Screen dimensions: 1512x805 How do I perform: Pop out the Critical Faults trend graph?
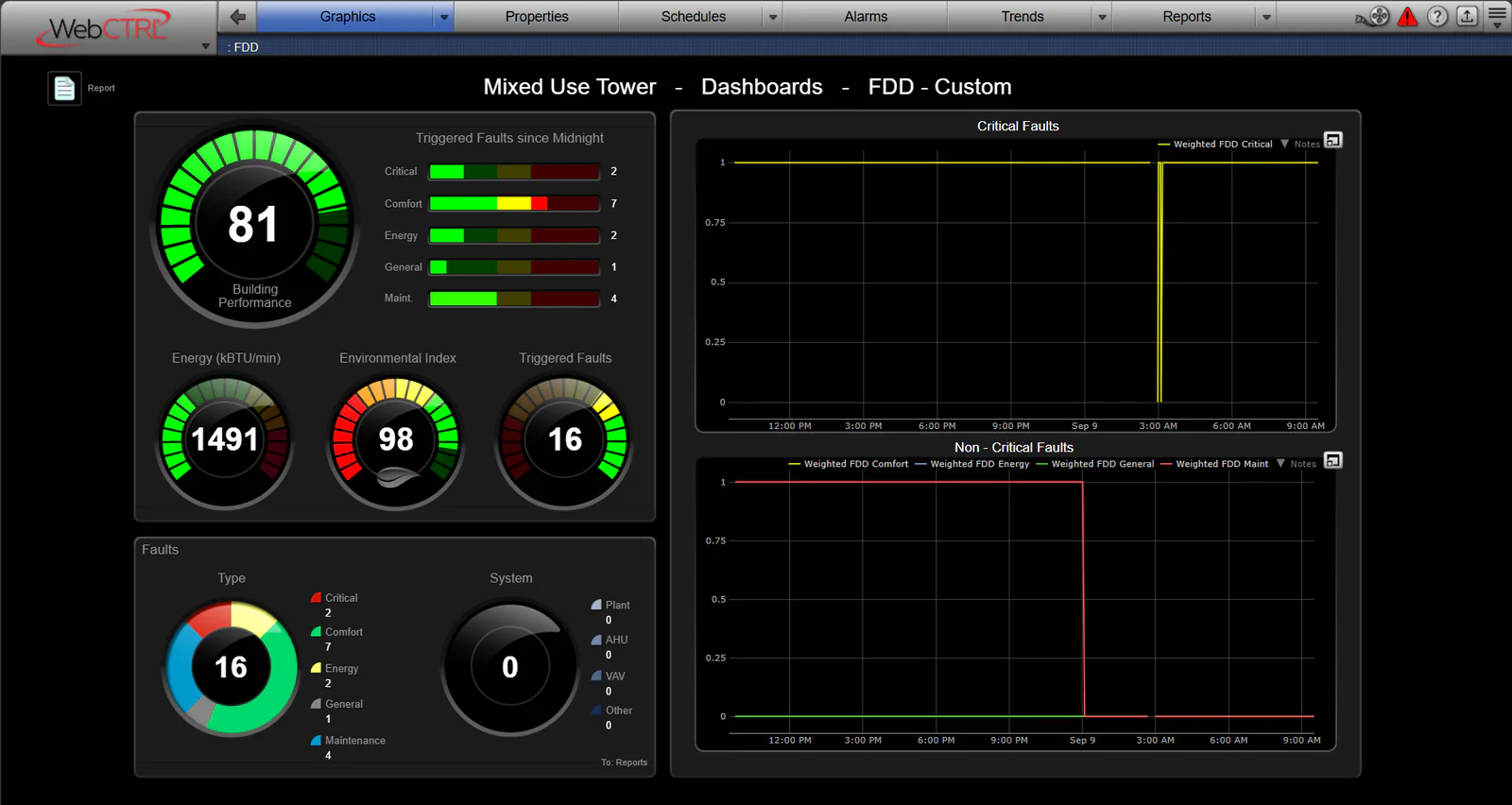pos(1333,140)
